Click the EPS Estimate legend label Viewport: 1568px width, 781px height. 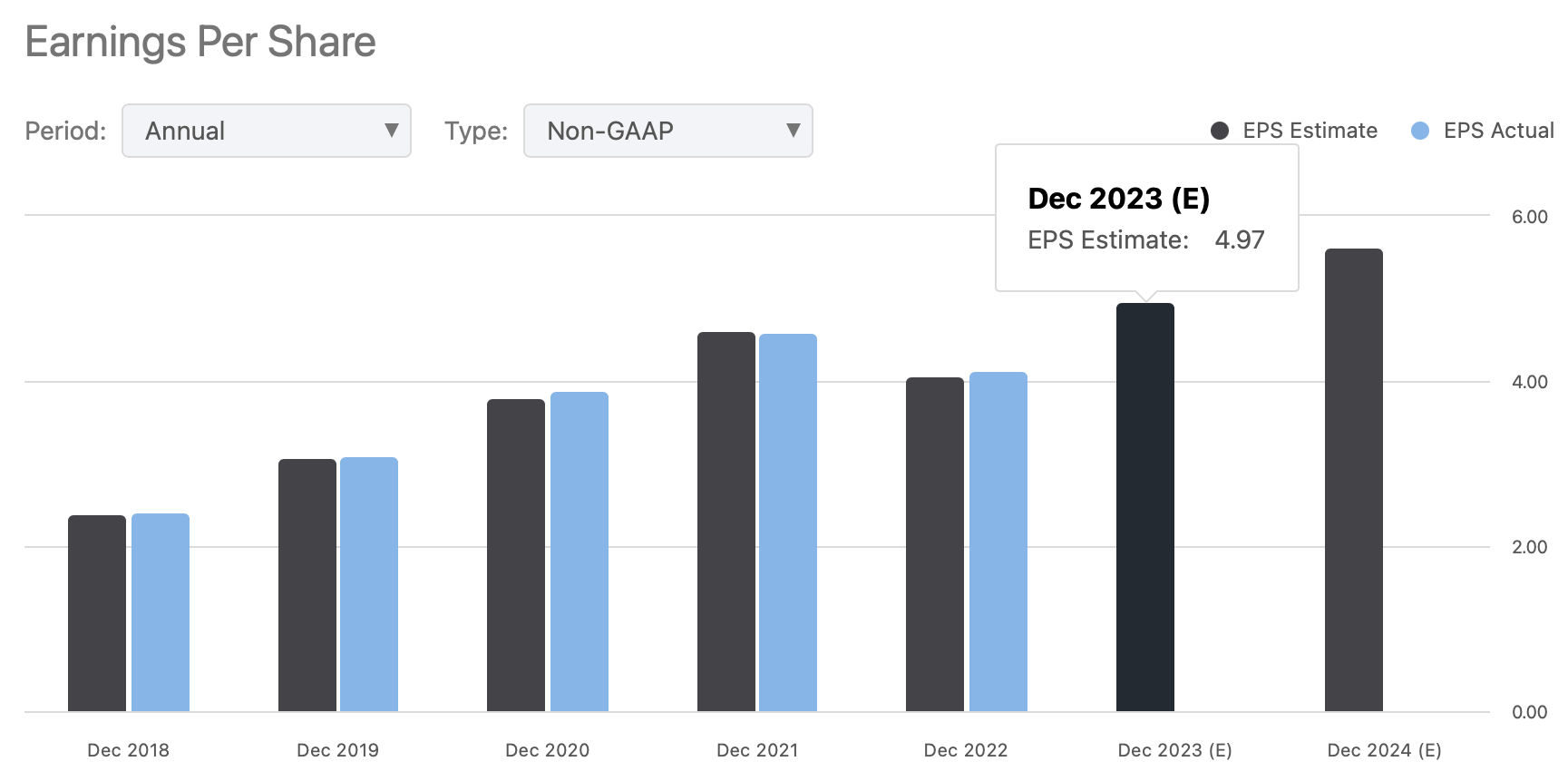coord(1310,131)
